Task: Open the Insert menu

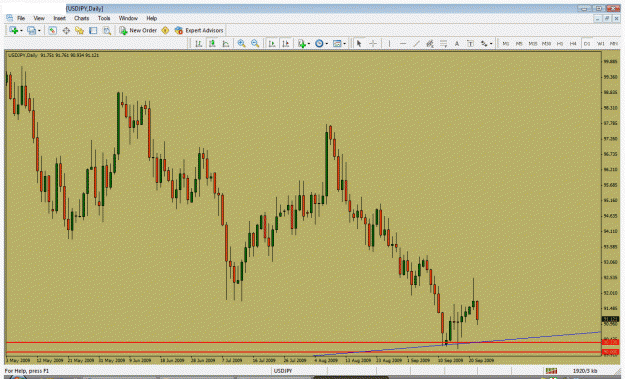Action: 59,18
